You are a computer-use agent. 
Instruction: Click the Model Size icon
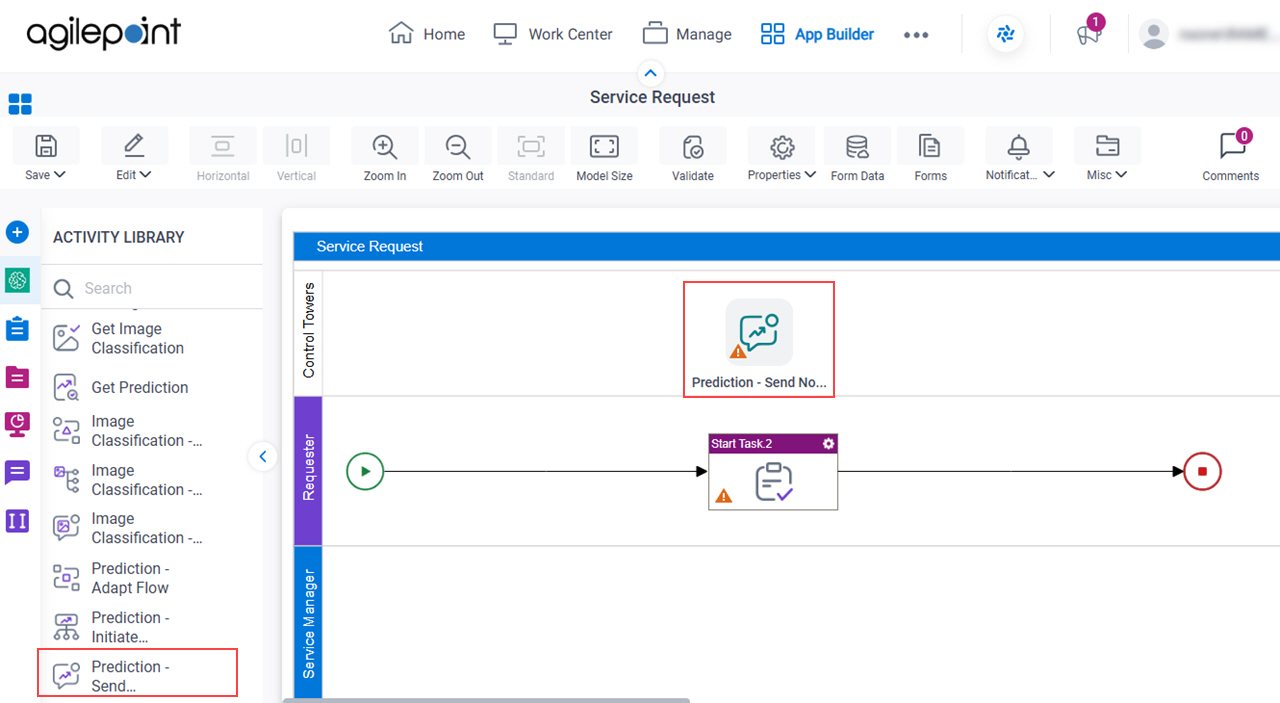tap(604, 146)
